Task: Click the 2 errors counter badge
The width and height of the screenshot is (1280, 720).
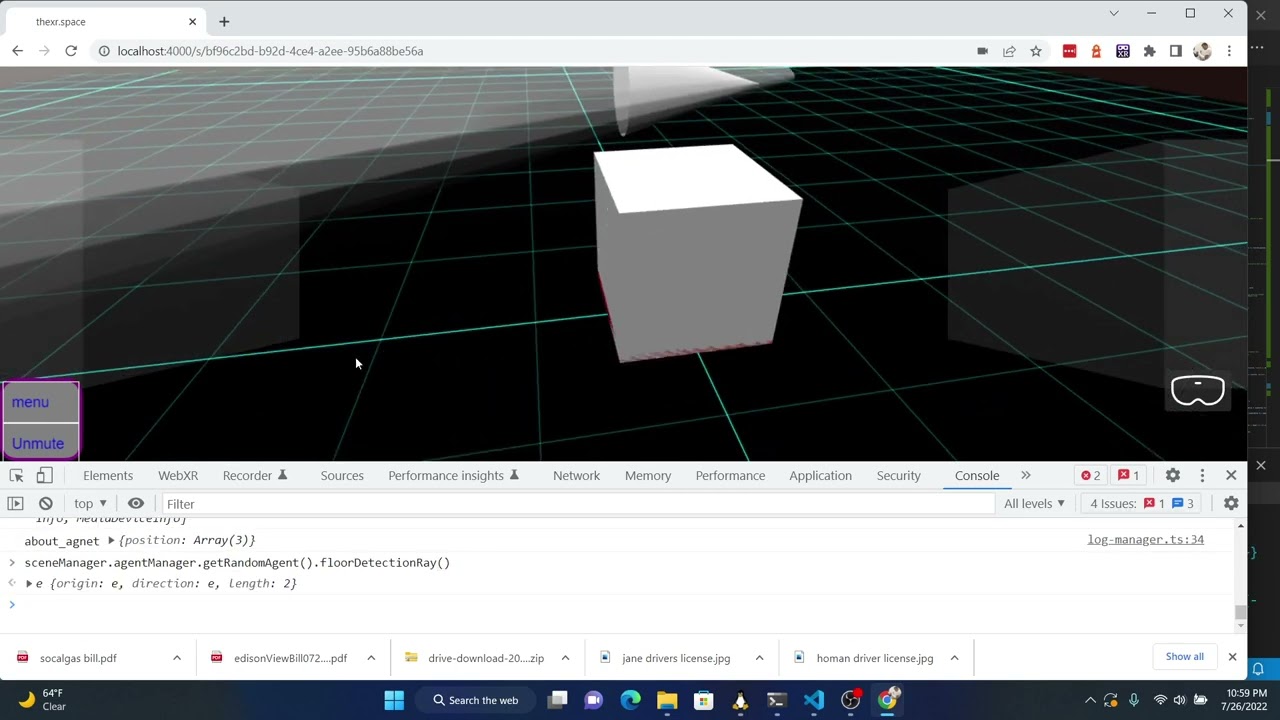Action: [x=1090, y=475]
